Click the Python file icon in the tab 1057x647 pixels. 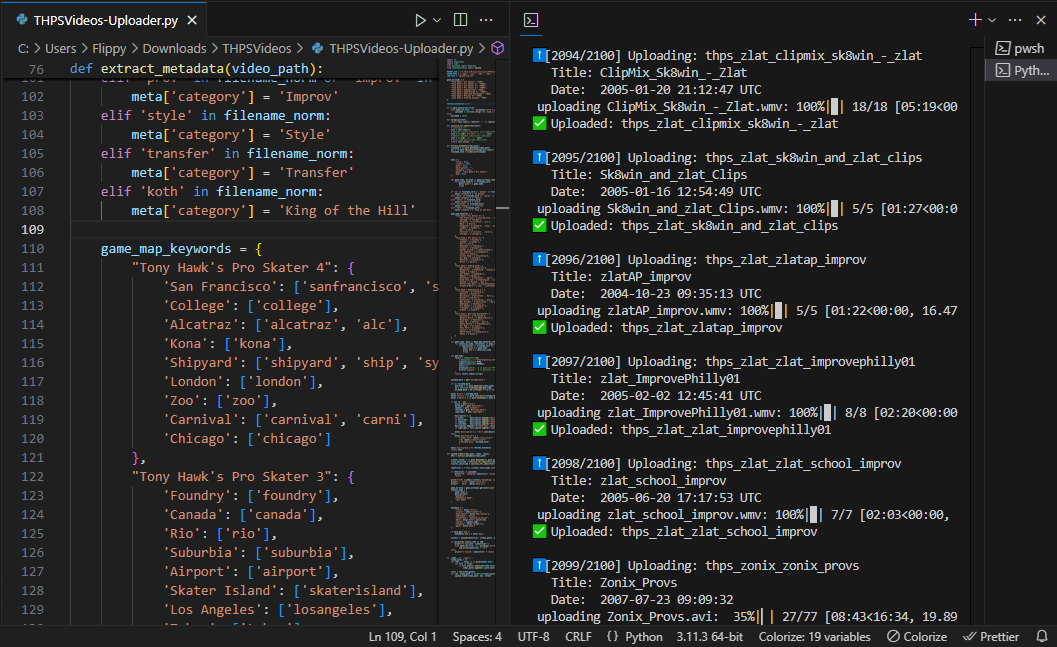(x=22, y=20)
